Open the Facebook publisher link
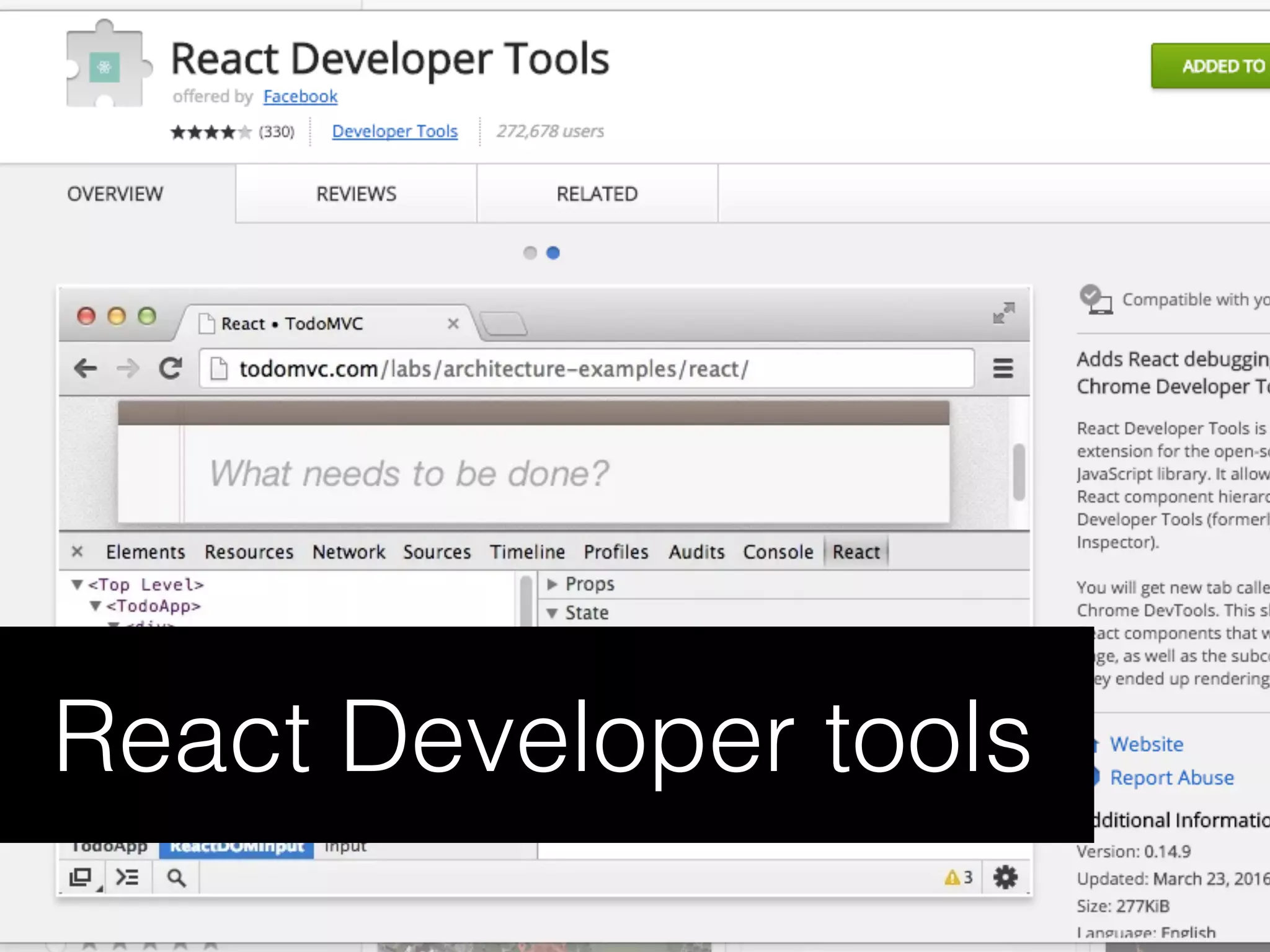Viewport: 1270px width, 952px height. point(300,97)
